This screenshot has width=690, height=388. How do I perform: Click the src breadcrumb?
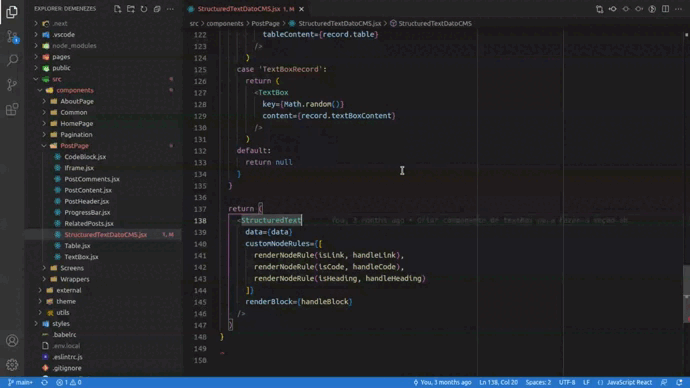pyautogui.click(x=194, y=23)
